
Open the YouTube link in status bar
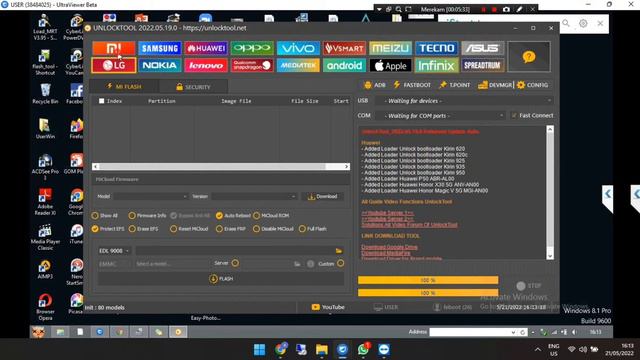[328, 307]
